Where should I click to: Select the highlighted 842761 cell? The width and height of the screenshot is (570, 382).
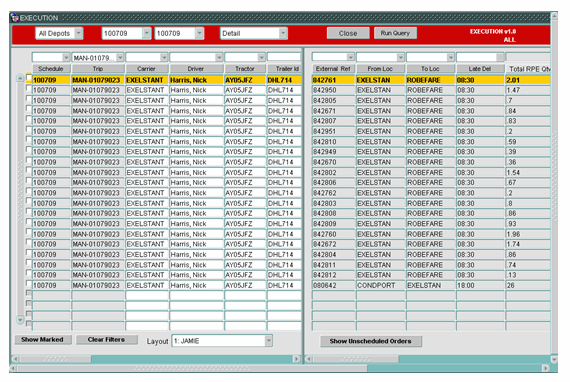333,80
